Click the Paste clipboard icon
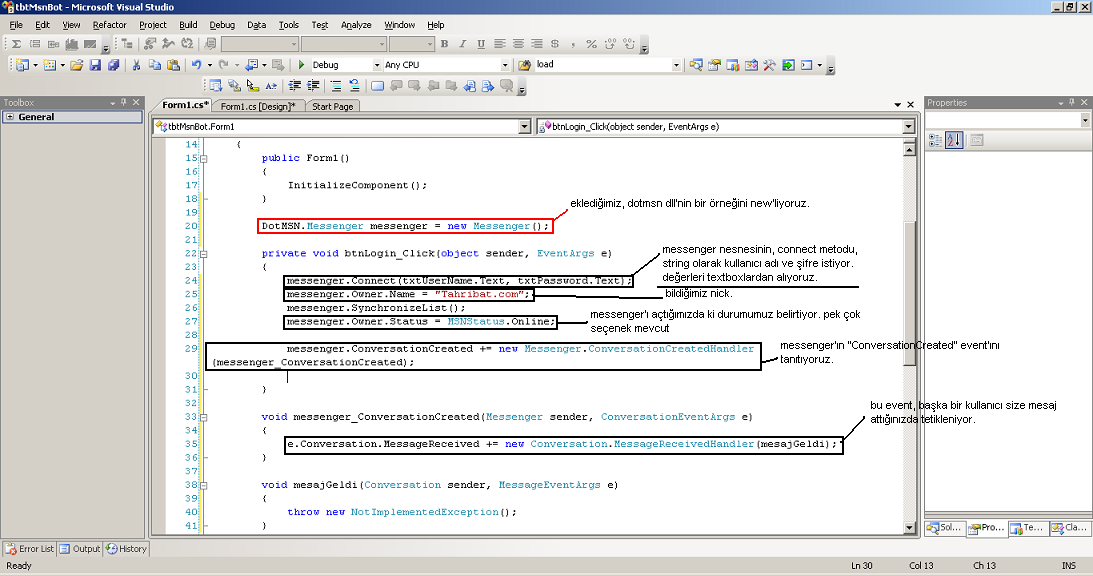This screenshot has width=1093, height=576. (172, 65)
